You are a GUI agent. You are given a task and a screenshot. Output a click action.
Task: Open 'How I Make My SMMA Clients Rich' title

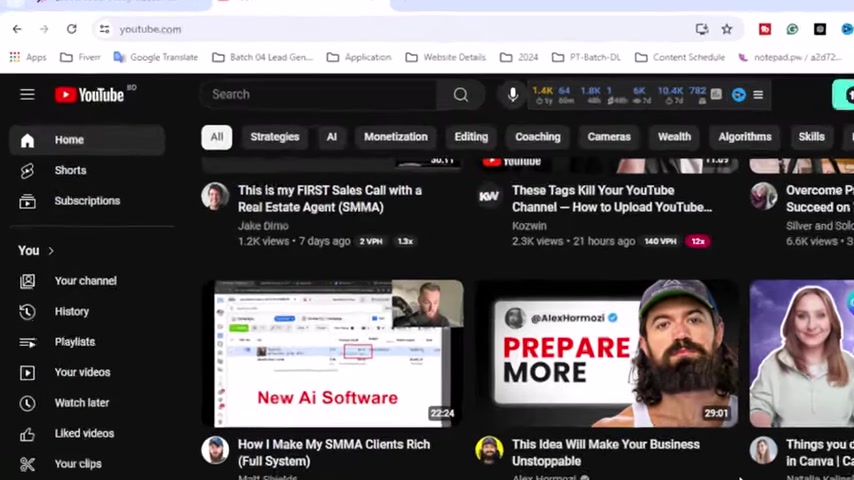334,453
